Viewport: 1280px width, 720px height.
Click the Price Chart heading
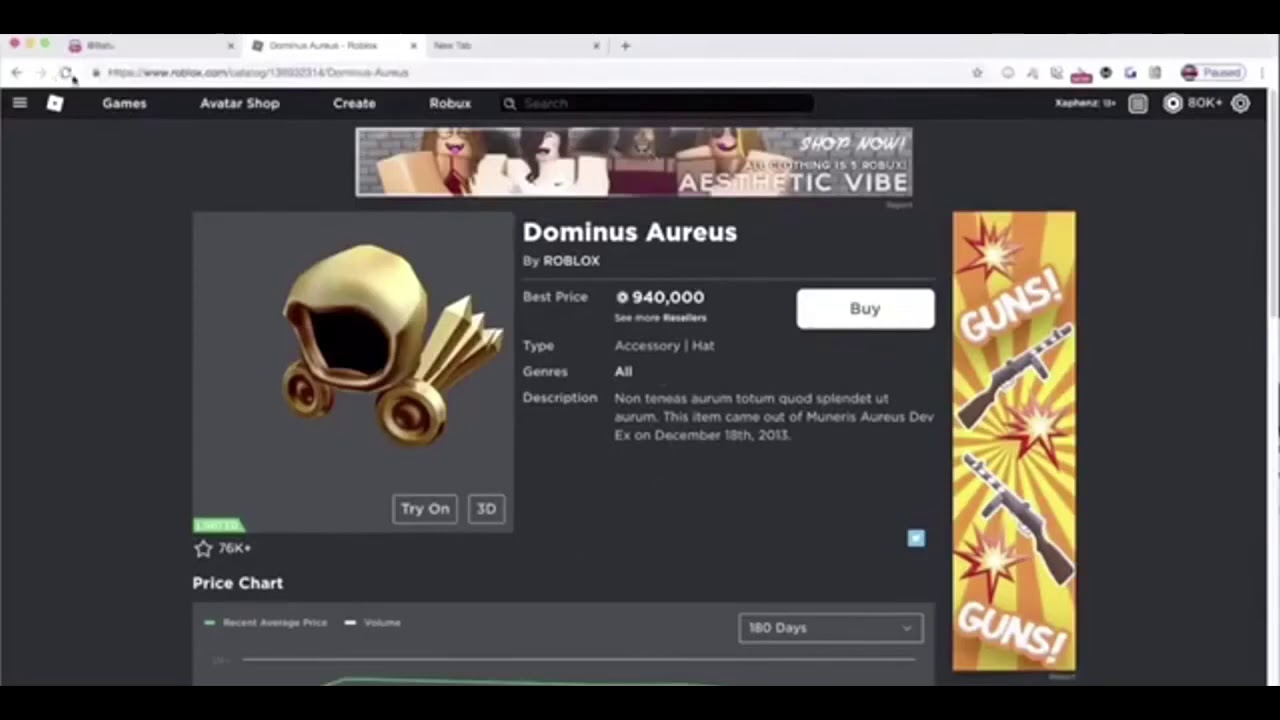(x=238, y=583)
